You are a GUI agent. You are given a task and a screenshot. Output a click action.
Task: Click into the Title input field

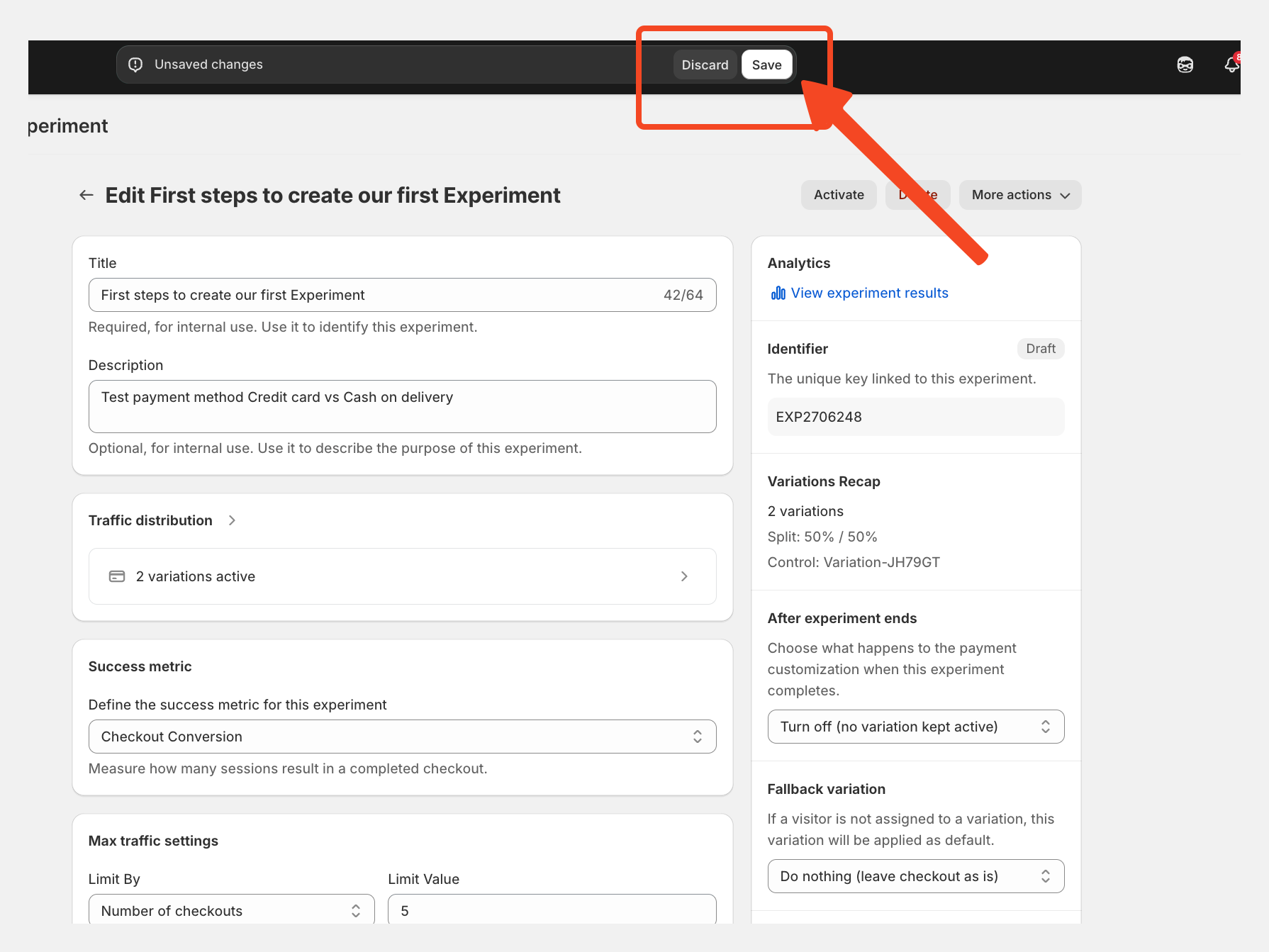pyautogui.click(x=376, y=295)
